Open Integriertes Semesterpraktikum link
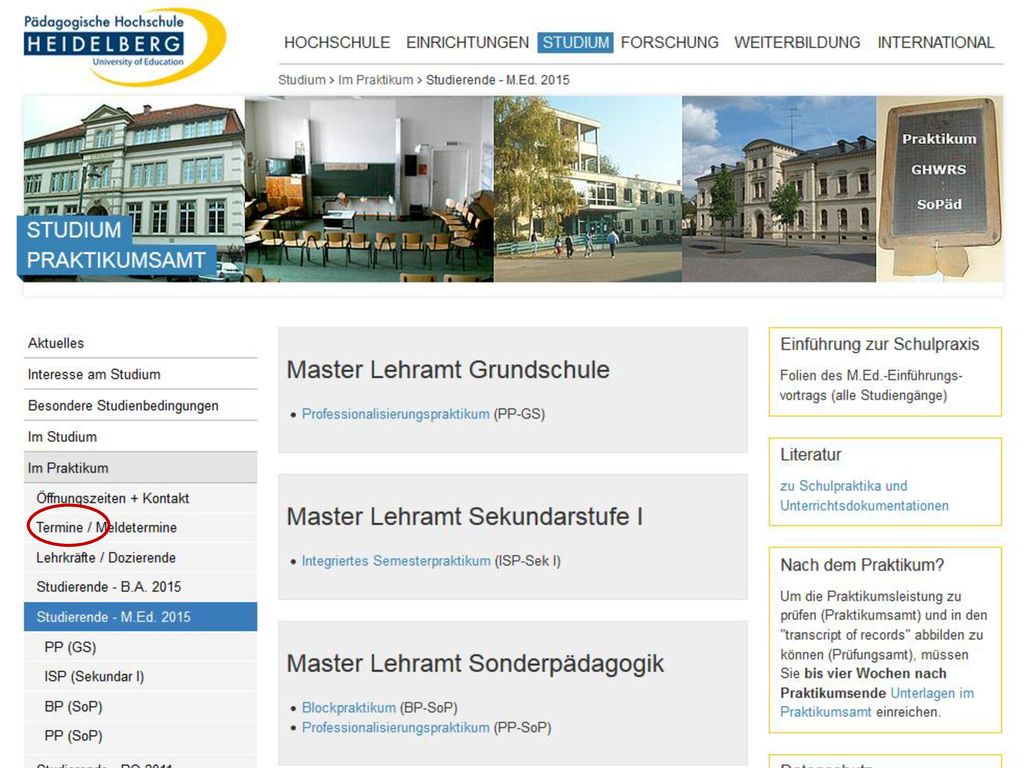This screenshot has width=1024, height=768. click(x=396, y=561)
